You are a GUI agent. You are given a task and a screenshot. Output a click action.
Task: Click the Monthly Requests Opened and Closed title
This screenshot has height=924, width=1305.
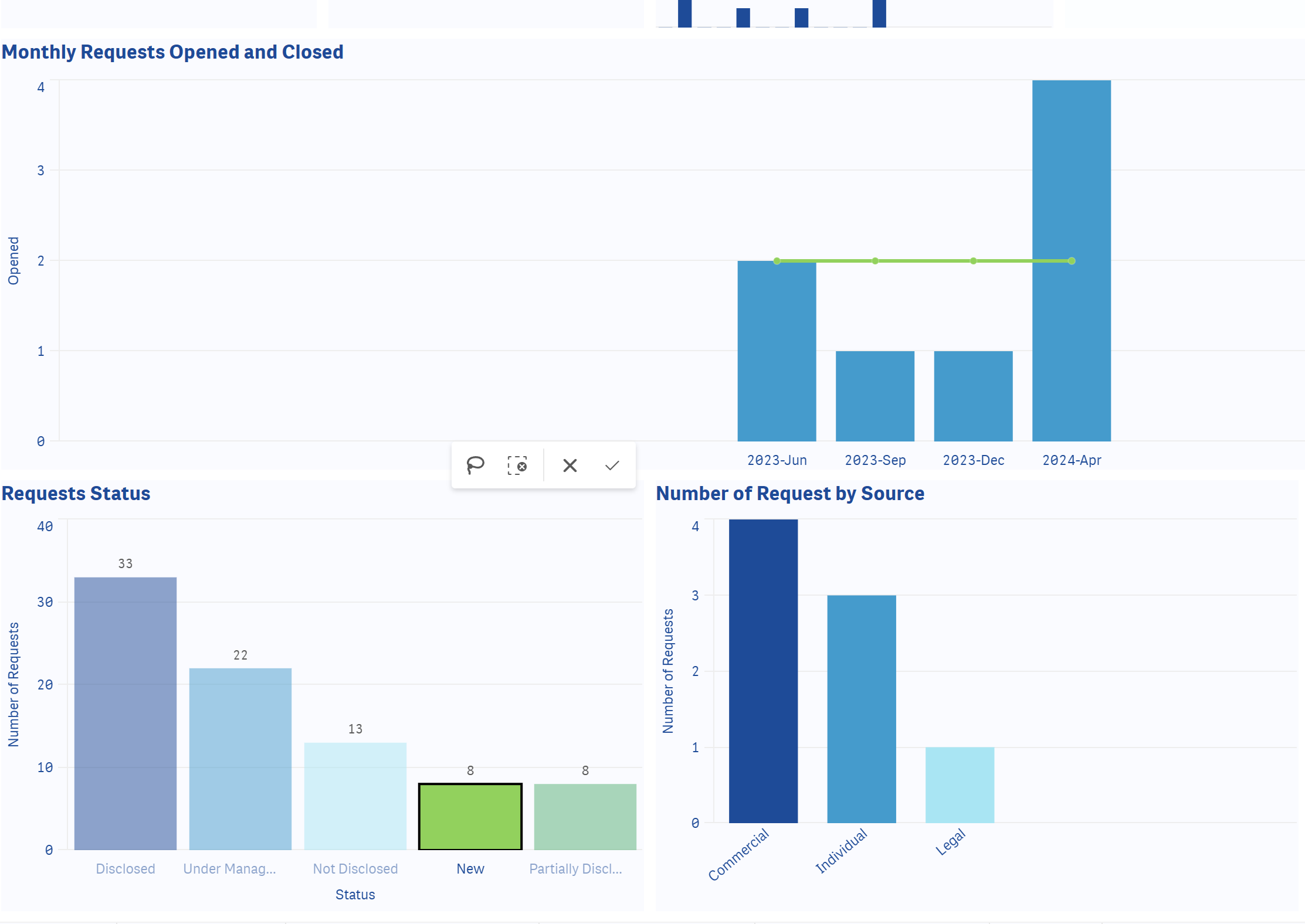click(172, 52)
